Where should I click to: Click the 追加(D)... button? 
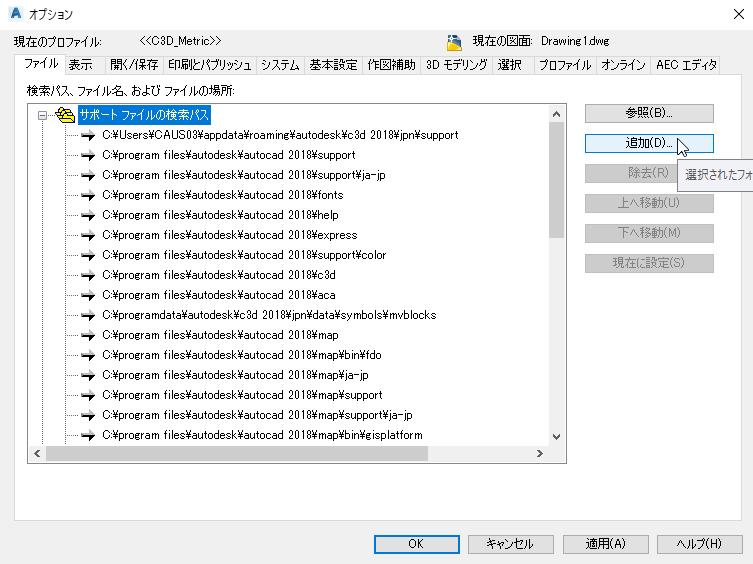[x=649, y=143]
